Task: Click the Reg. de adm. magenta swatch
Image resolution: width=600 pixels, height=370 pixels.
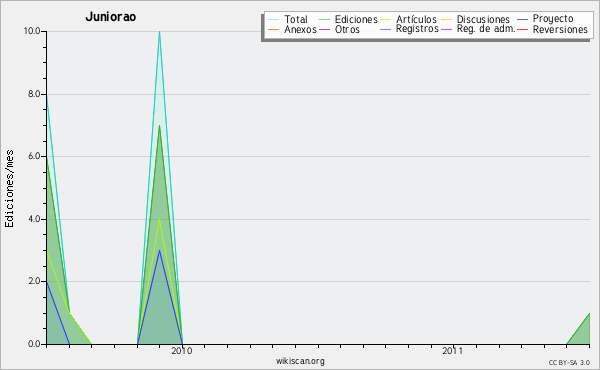Action: pos(447,29)
